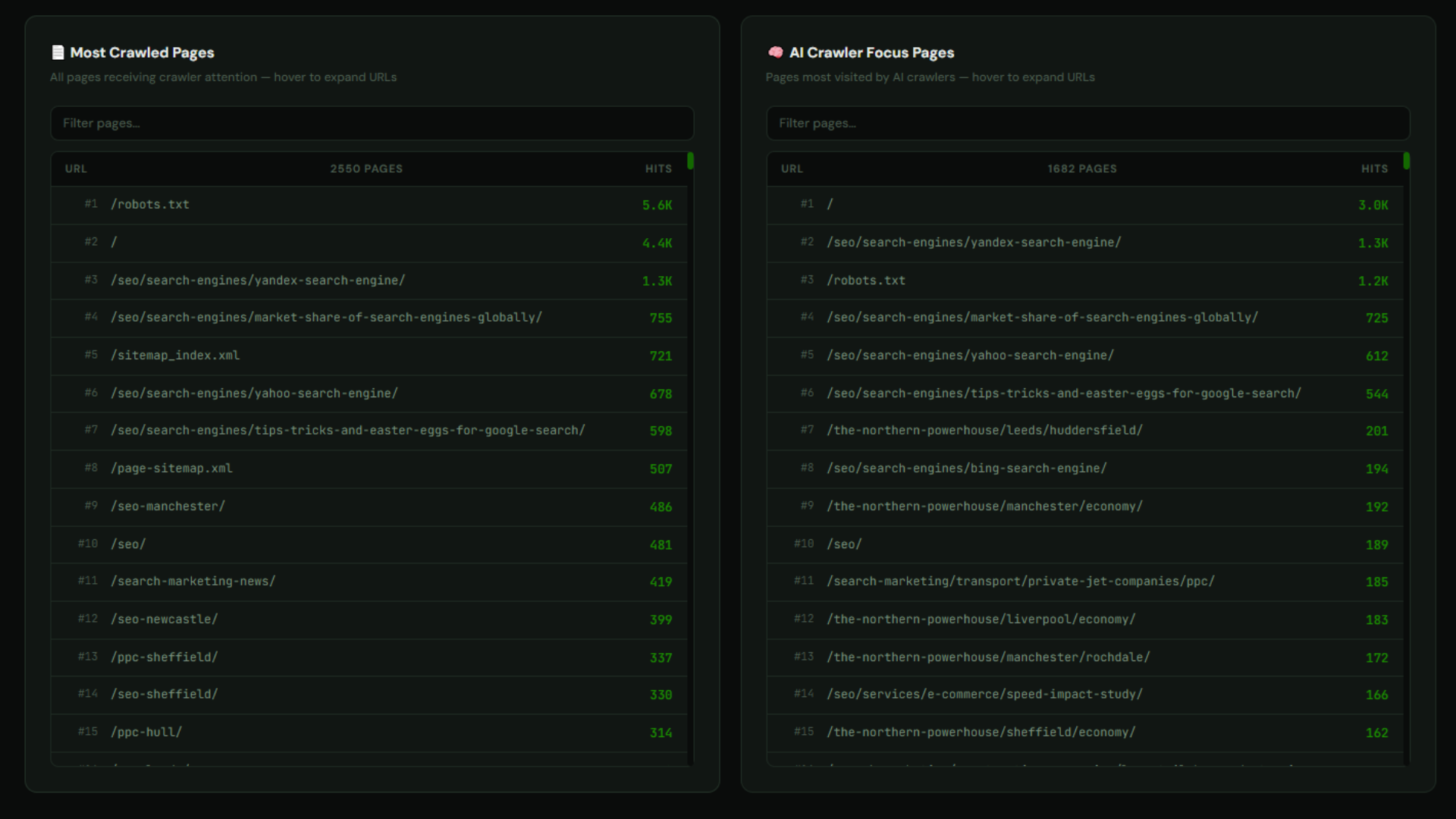Select the /seo-newcastle/ row

(x=369, y=620)
